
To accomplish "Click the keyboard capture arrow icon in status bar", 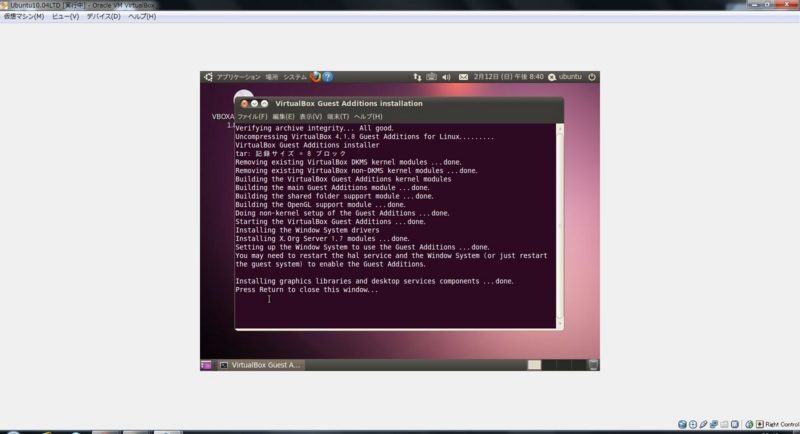I will (760, 424).
